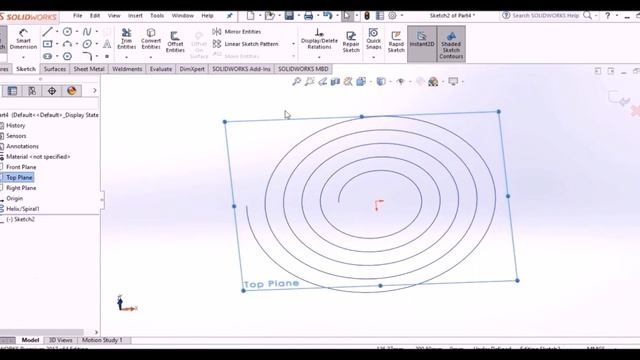The width and height of the screenshot is (640, 360).
Task: Pin the menu bar
Action: tap(230, 16)
